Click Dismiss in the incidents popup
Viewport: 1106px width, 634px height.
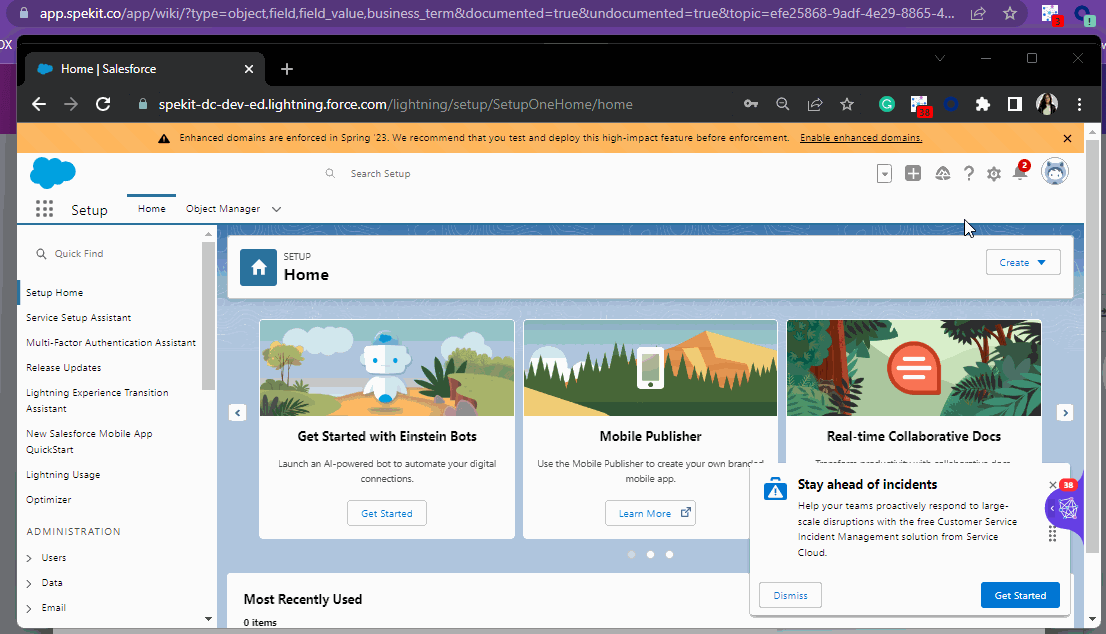pos(790,595)
